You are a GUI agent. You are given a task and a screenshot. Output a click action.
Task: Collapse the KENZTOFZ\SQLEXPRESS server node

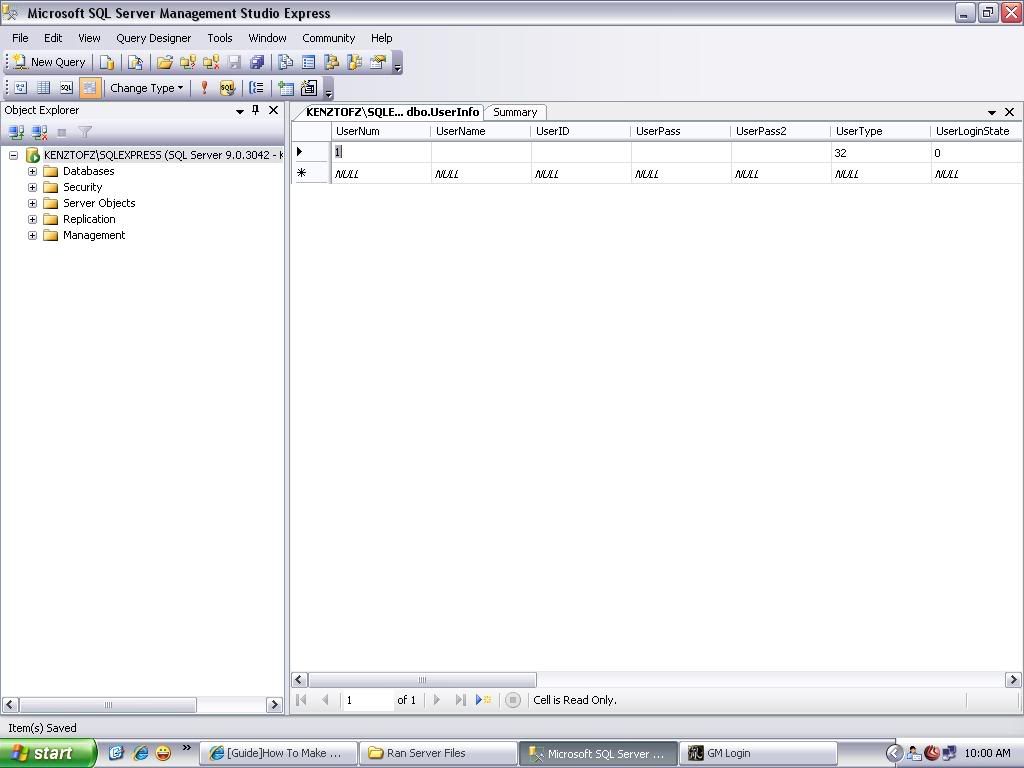coord(13,155)
